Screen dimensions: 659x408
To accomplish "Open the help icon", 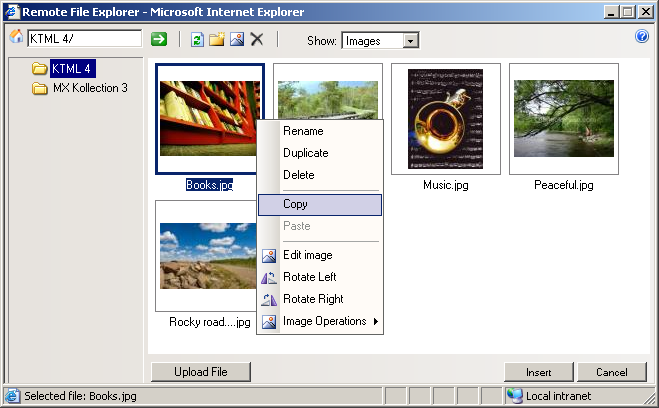I will pyautogui.click(x=642, y=36).
